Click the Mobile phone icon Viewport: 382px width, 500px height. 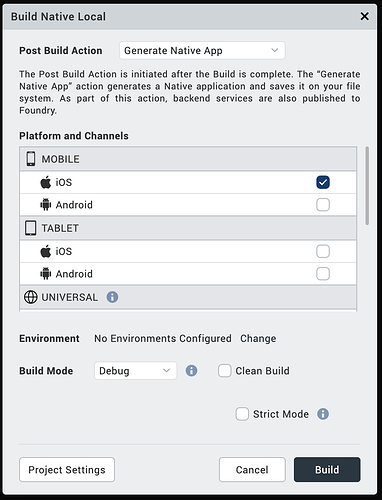click(x=31, y=159)
